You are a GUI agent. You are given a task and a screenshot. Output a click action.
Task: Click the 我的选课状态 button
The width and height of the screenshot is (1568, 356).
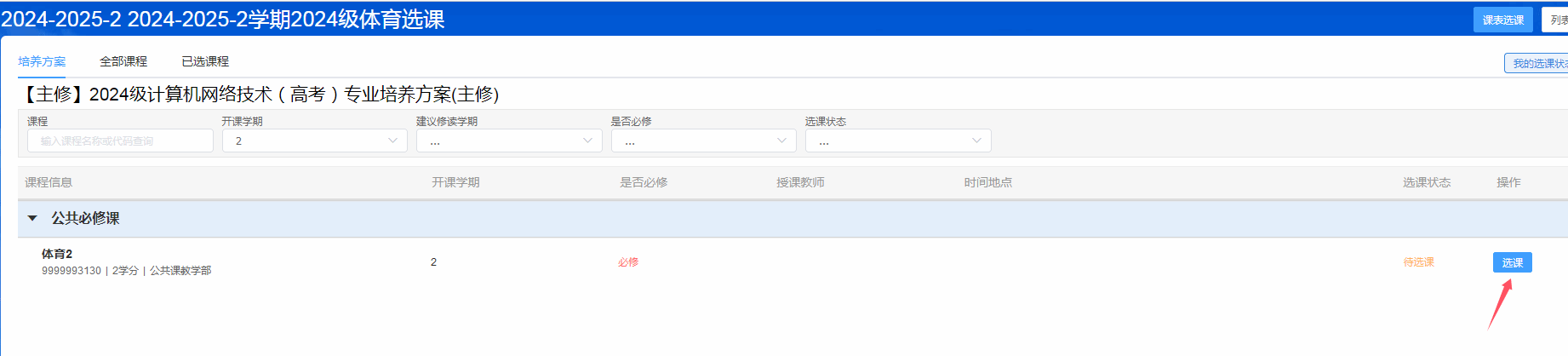(x=1537, y=64)
